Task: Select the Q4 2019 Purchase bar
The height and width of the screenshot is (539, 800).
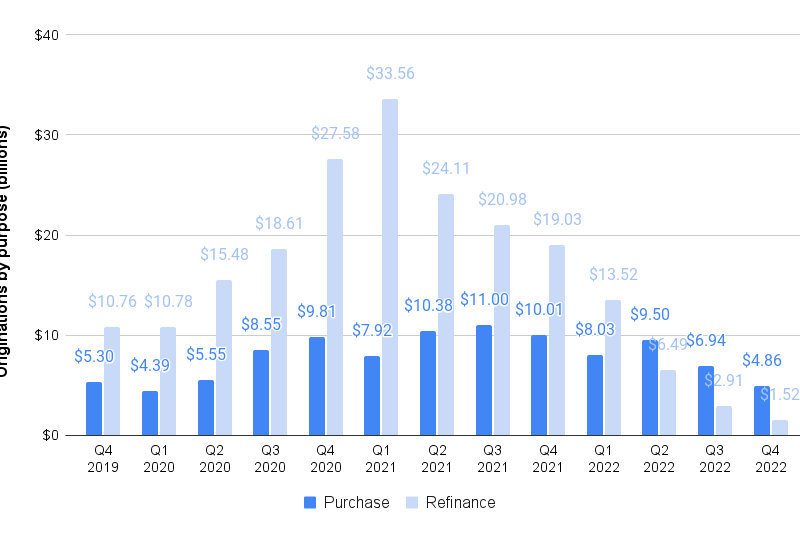Action: [x=94, y=408]
